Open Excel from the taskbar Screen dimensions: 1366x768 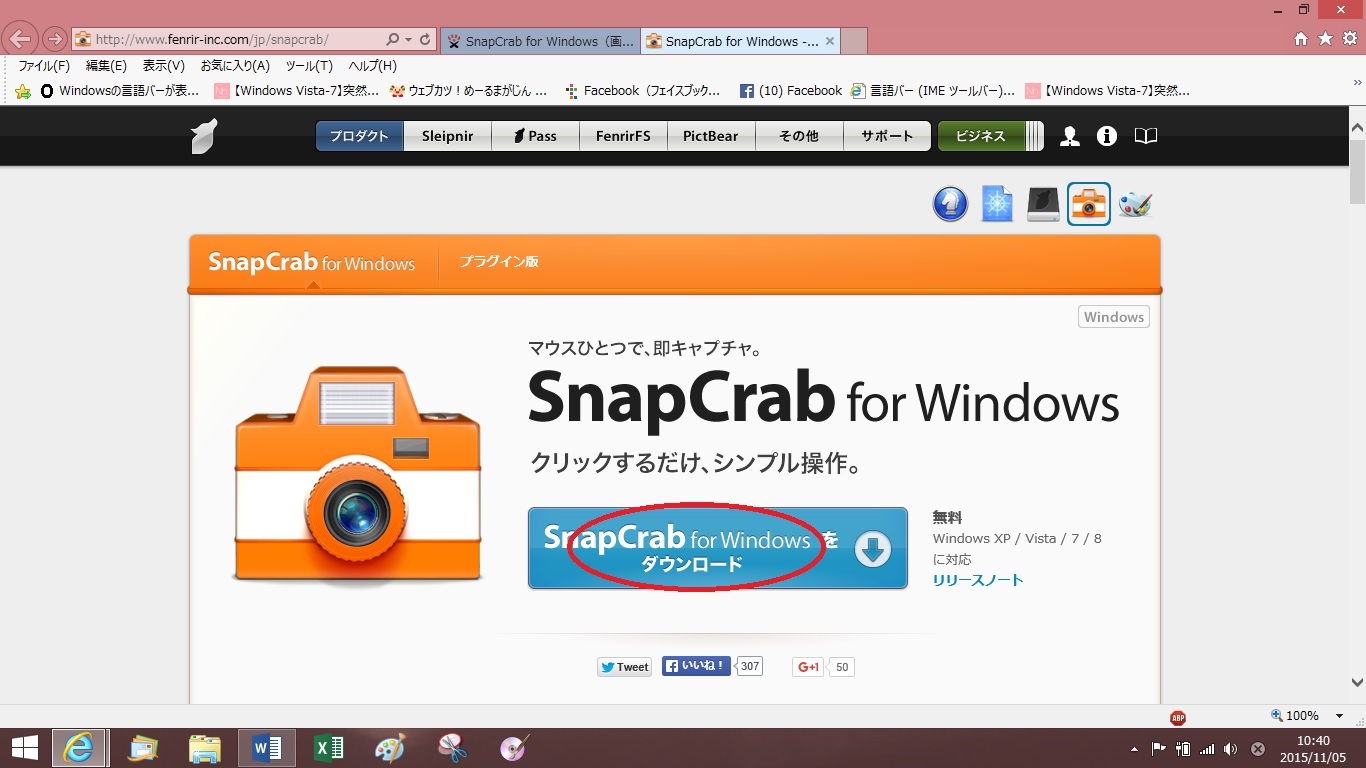329,748
